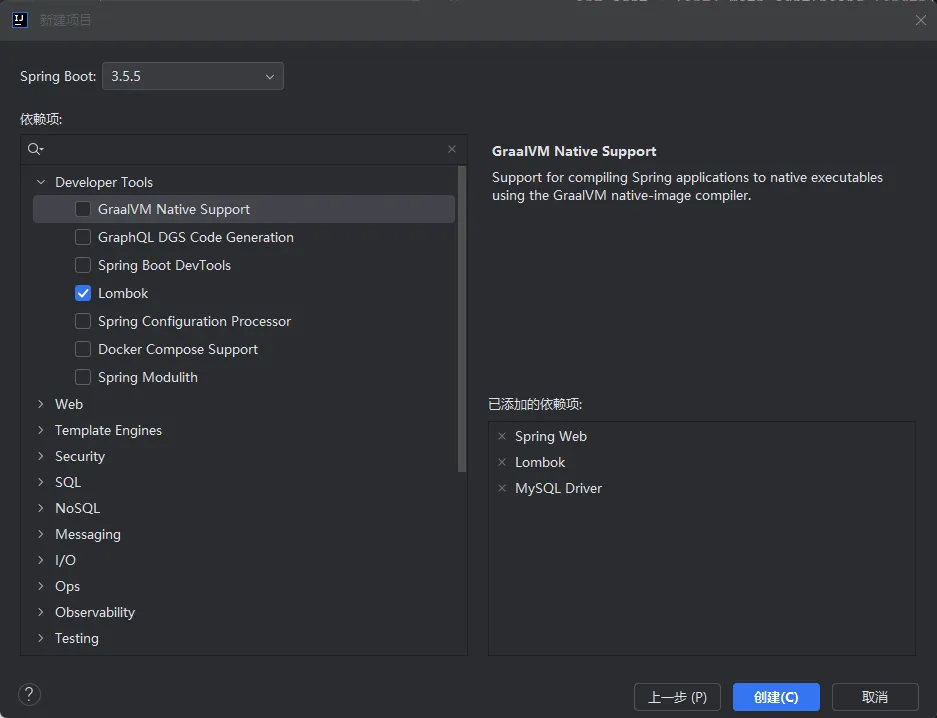Expand the Template Engines category
Viewport: 937px width, 718px height.
[41, 430]
